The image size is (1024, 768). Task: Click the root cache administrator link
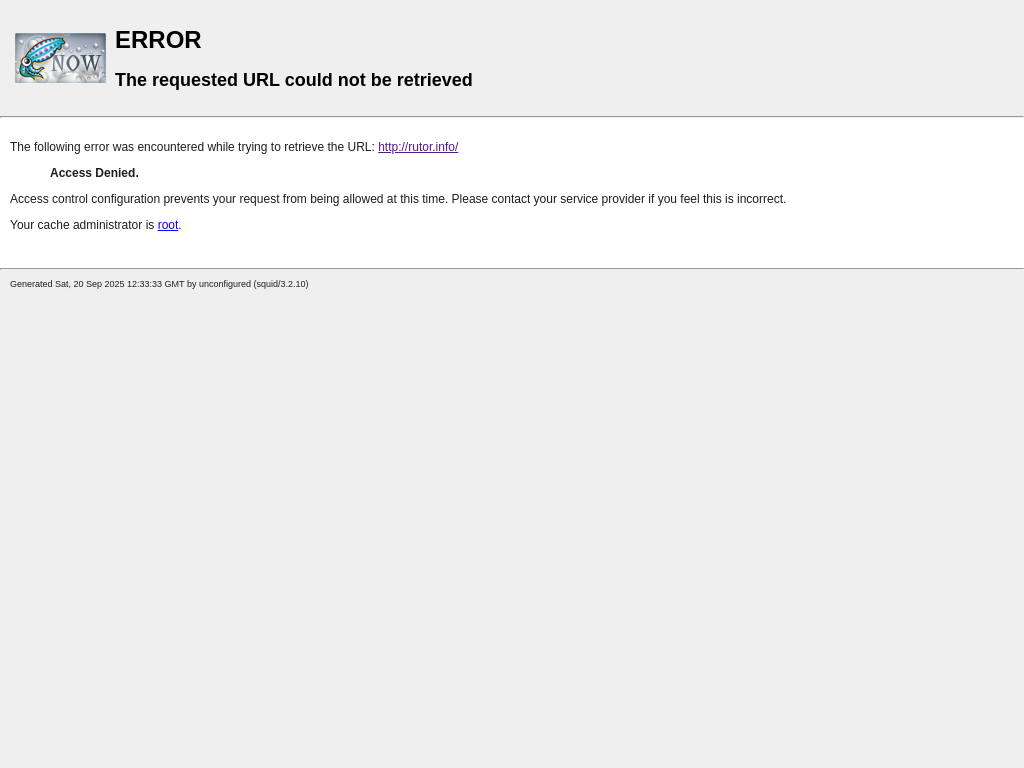[168, 225]
